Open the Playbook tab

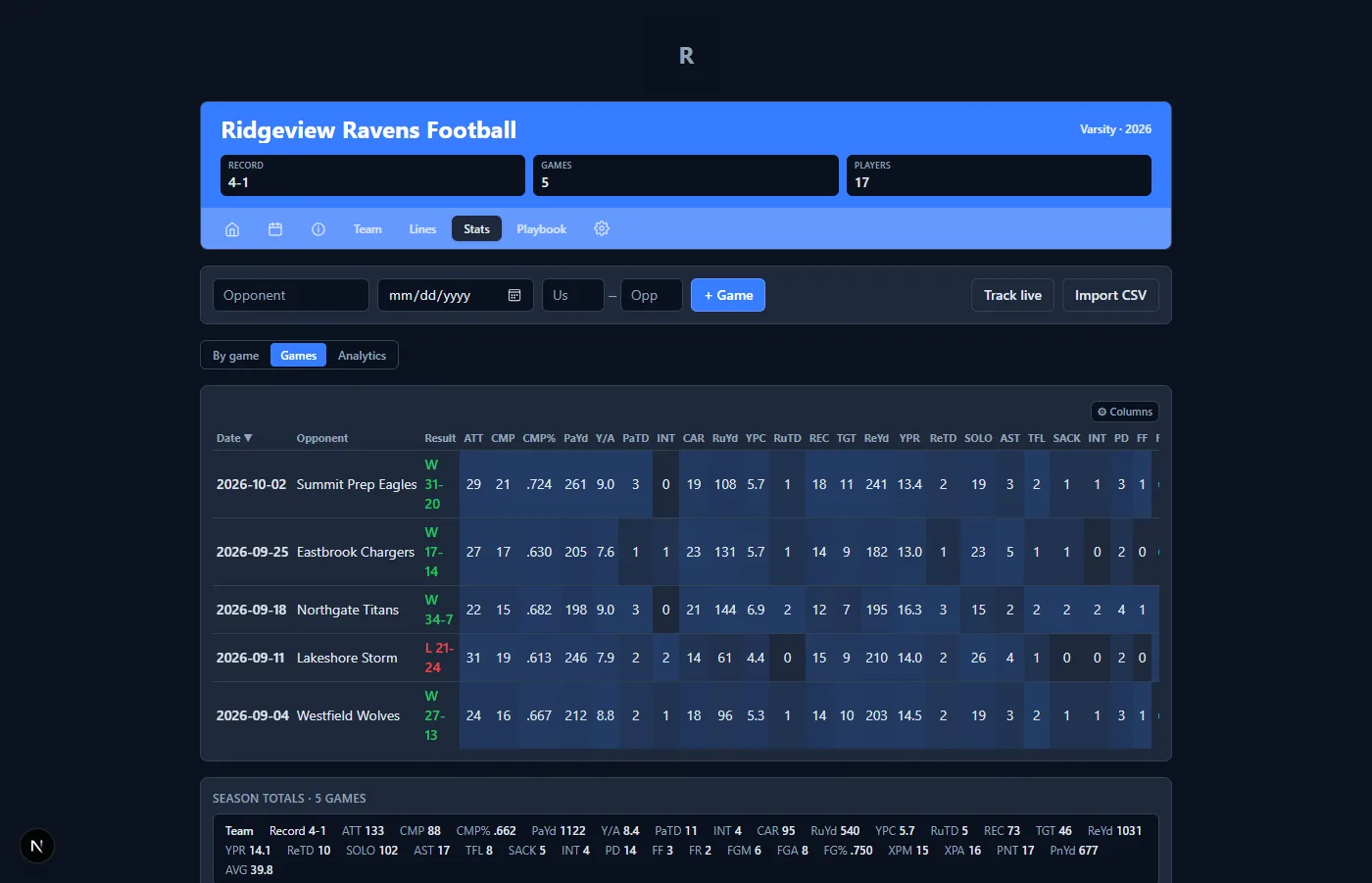click(x=541, y=228)
